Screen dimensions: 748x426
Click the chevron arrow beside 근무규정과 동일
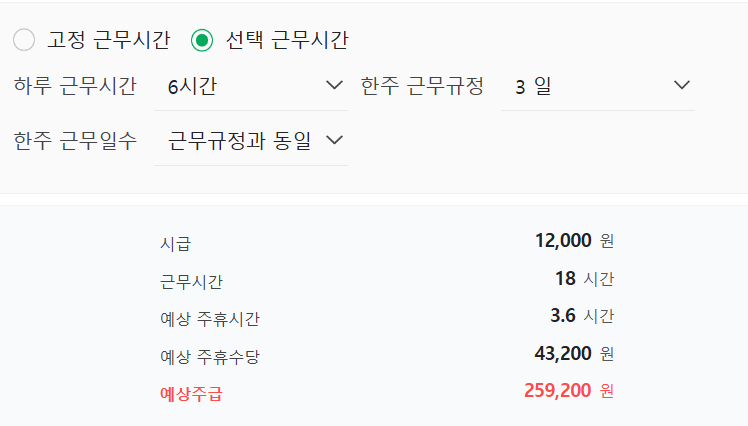click(x=334, y=140)
